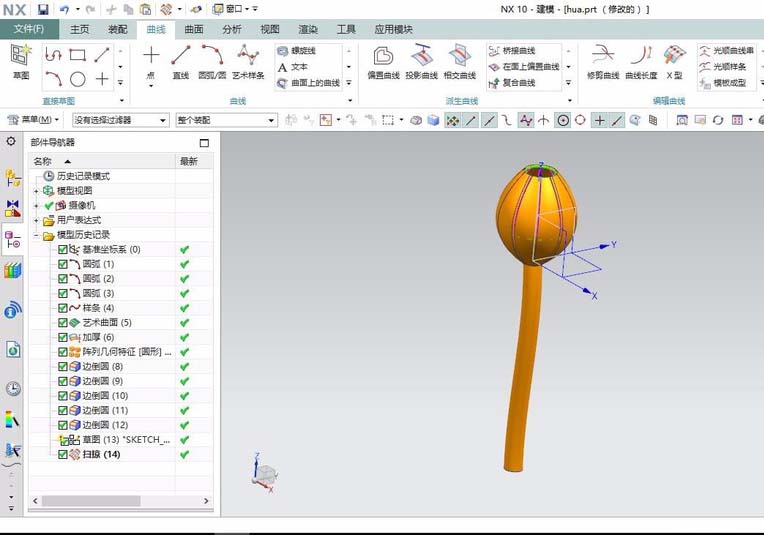Viewport: 764px width, 535px height.
Task: Uncheck the 扫掠 (14) feature checkbox
Action: point(62,454)
